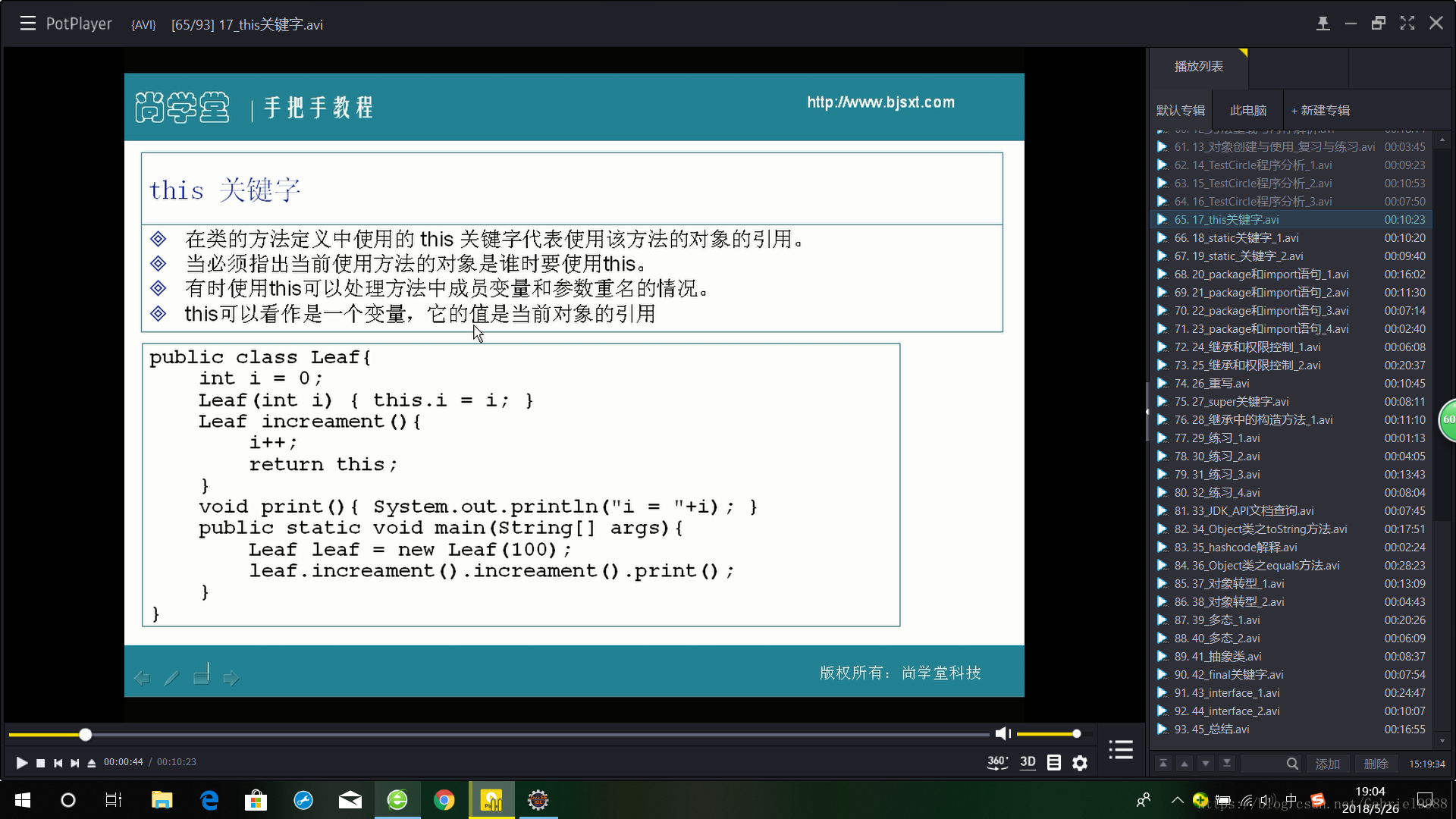Screen dimensions: 1456x819
Task: Switch to the 默认专辑 album tab
Action: point(1181,111)
